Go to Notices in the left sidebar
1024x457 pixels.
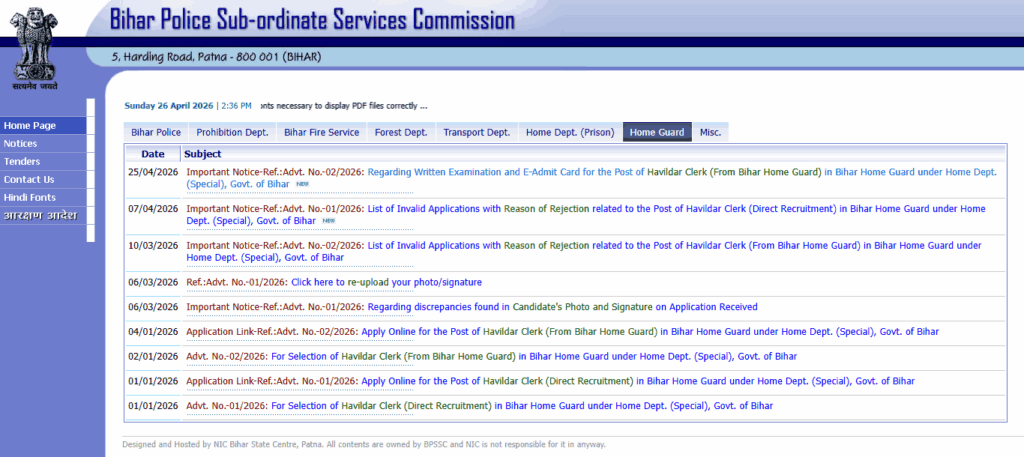[x=21, y=144]
